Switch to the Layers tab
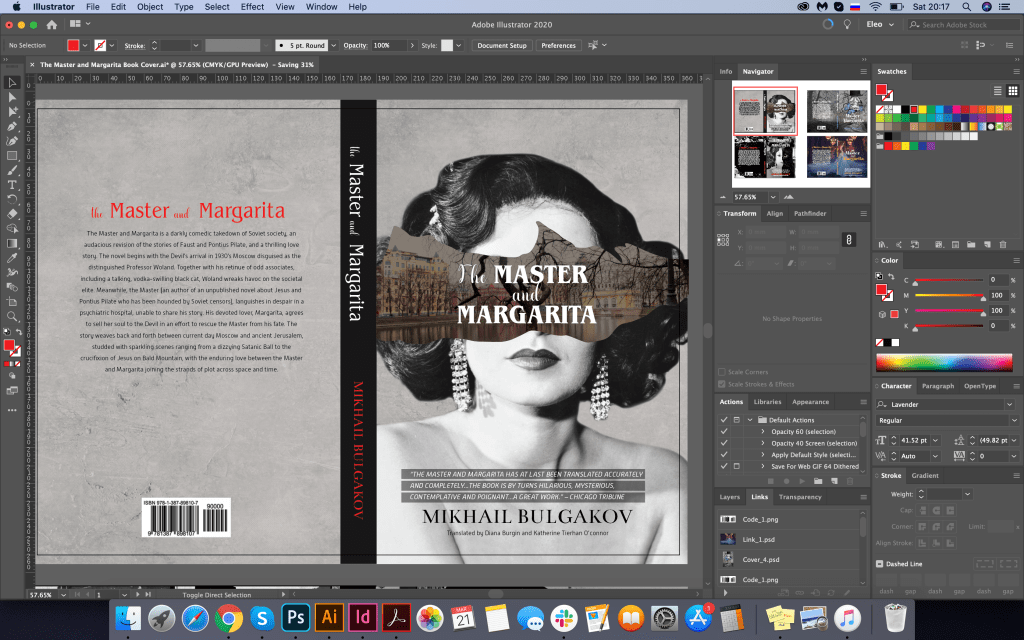1024x640 pixels. [730, 497]
